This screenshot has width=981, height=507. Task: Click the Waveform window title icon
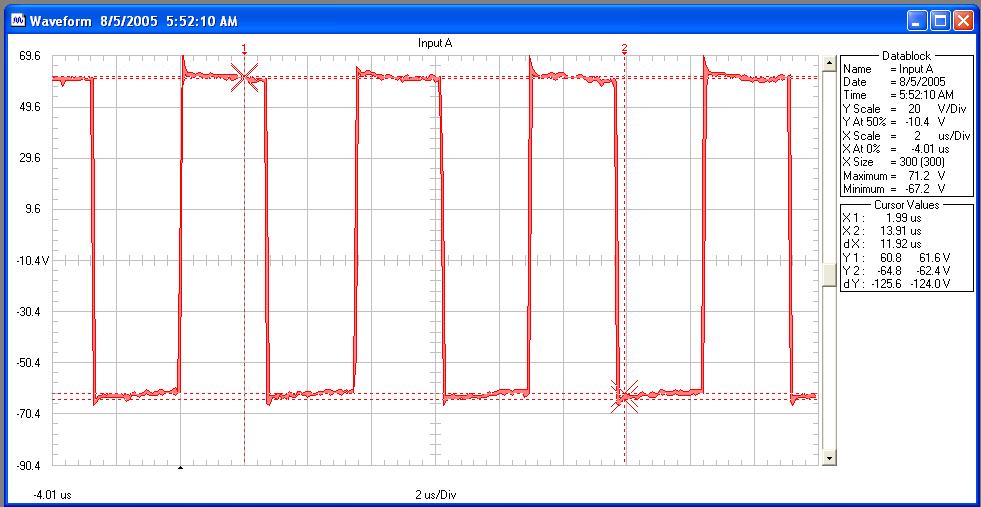[x=18, y=21]
